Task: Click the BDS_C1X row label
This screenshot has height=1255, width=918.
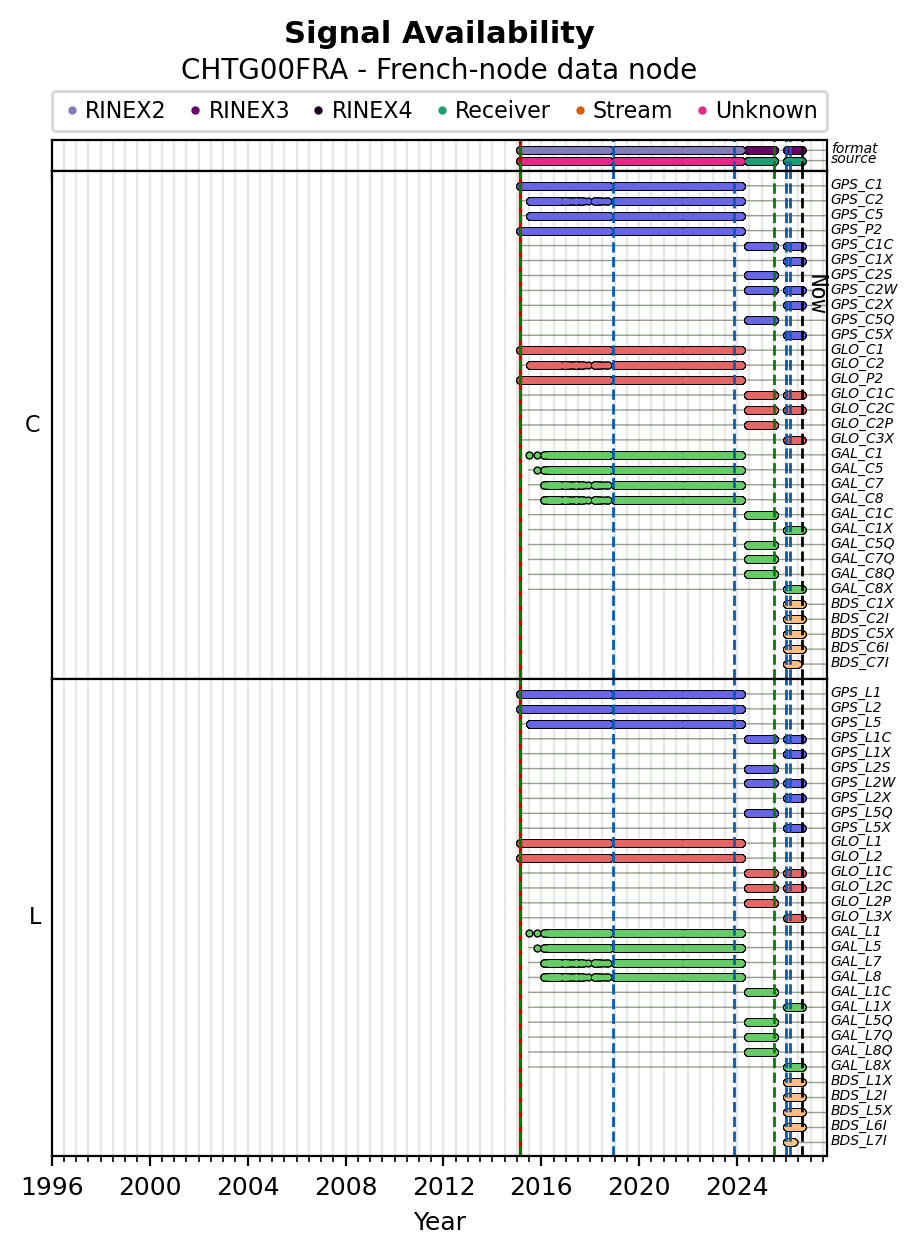Action: pyautogui.click(x=862, y=604)
